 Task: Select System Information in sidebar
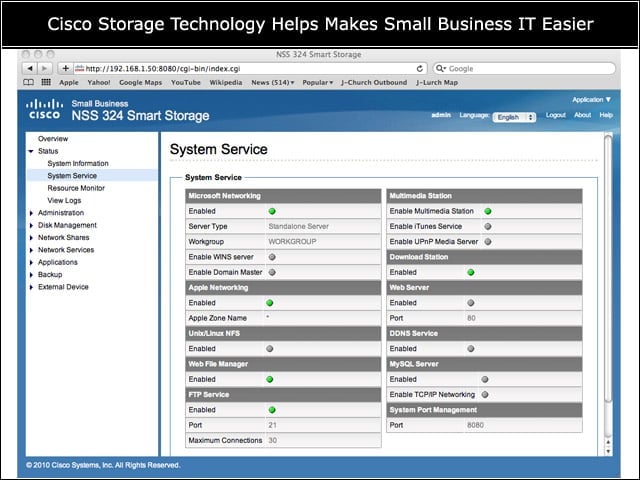(x=78, y=163)
